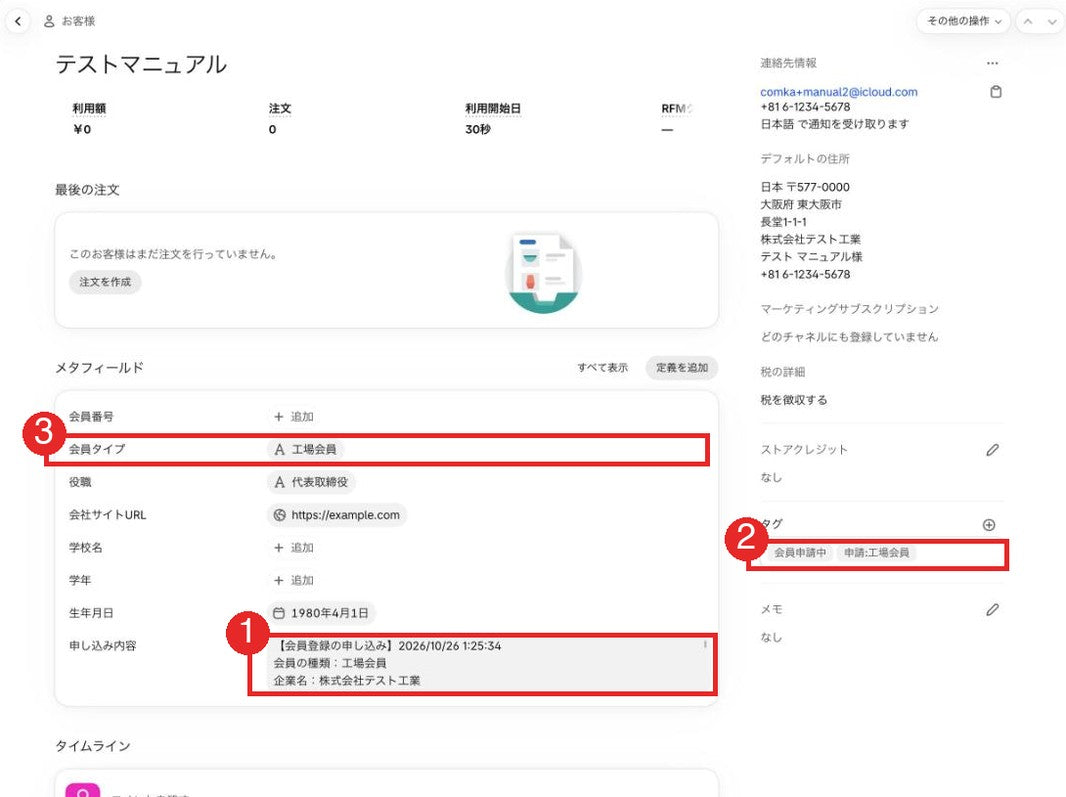Add a value for 会員番号
The image size is (1066, 797).
click(x=294, y=416)
